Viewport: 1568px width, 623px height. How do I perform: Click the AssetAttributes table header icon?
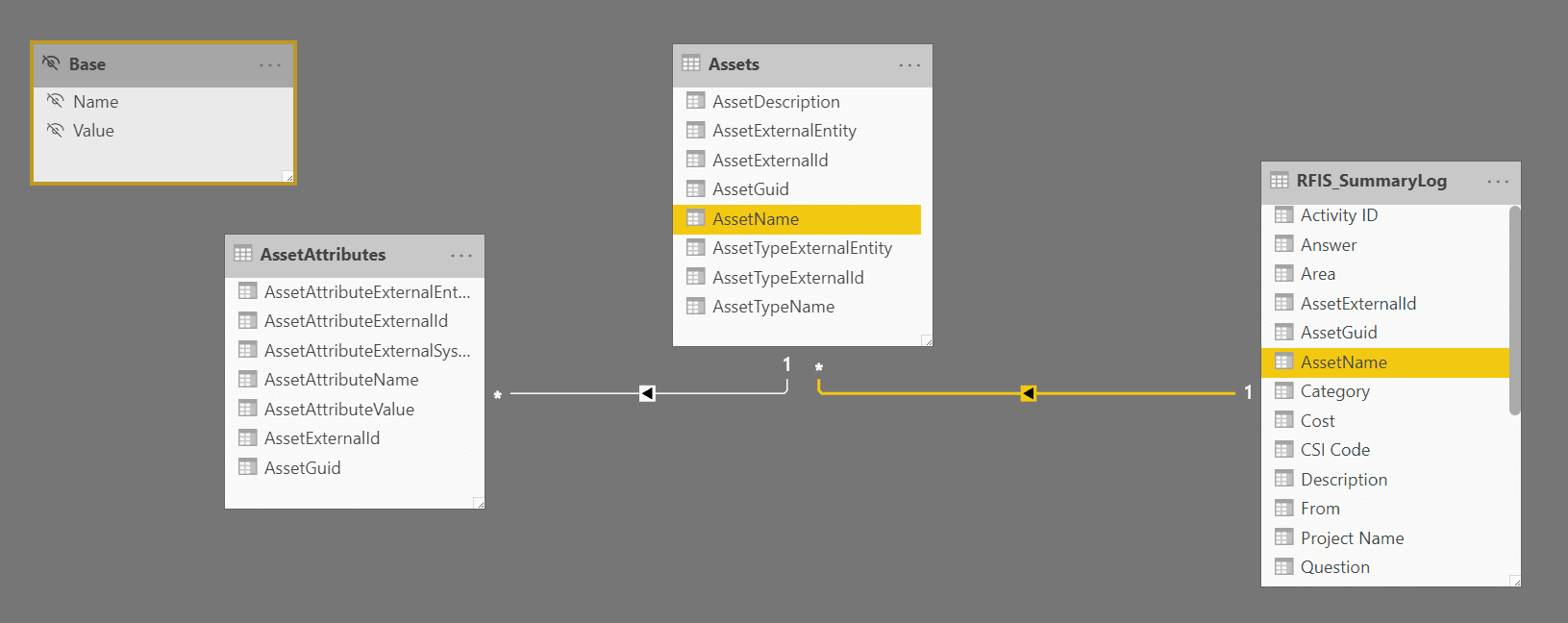pos(243,254)
